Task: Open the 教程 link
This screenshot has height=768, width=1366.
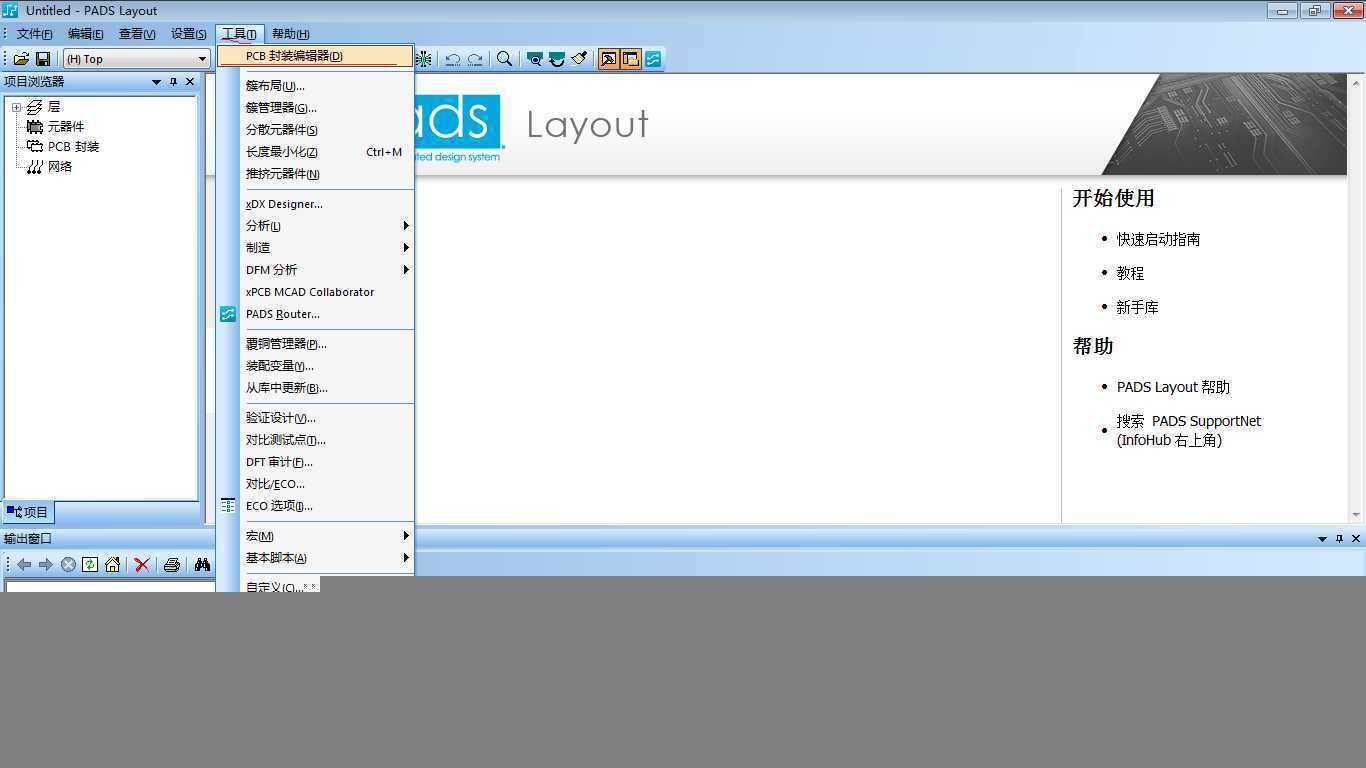Action: click(x=1130, y=273)
